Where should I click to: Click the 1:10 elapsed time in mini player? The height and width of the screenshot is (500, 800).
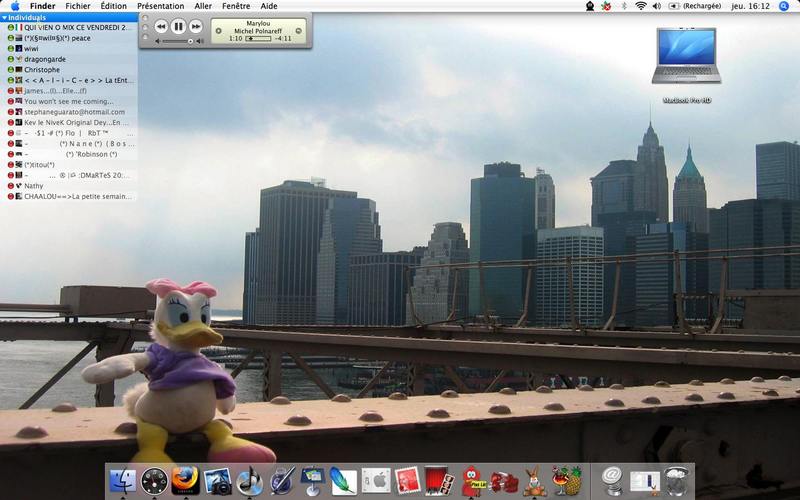point(236,39)
